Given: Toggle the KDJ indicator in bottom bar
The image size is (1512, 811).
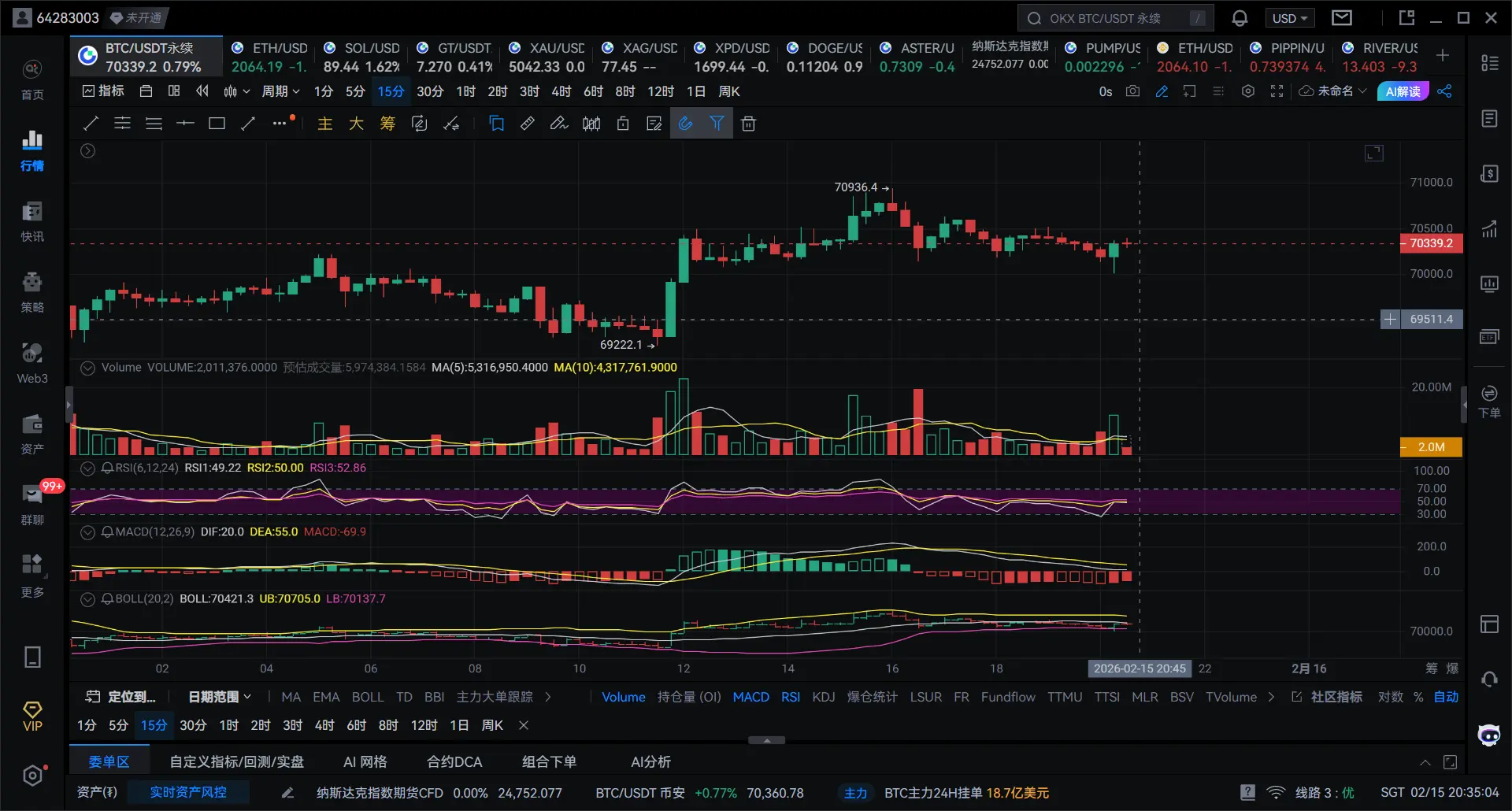Looking at the screenshot, I should [x=824, y=697].
